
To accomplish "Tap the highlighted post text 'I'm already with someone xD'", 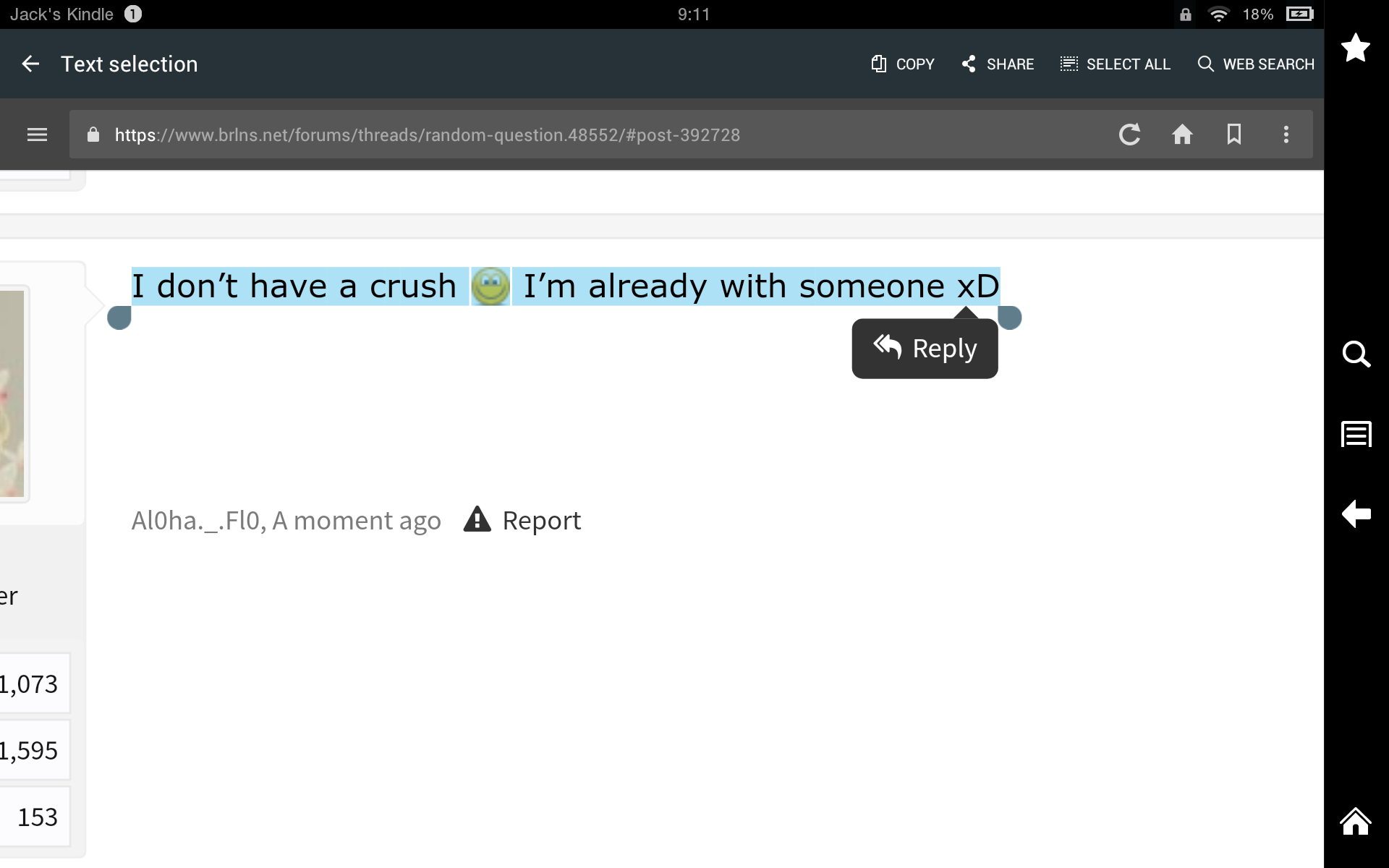I will click(x=761, y=286).
